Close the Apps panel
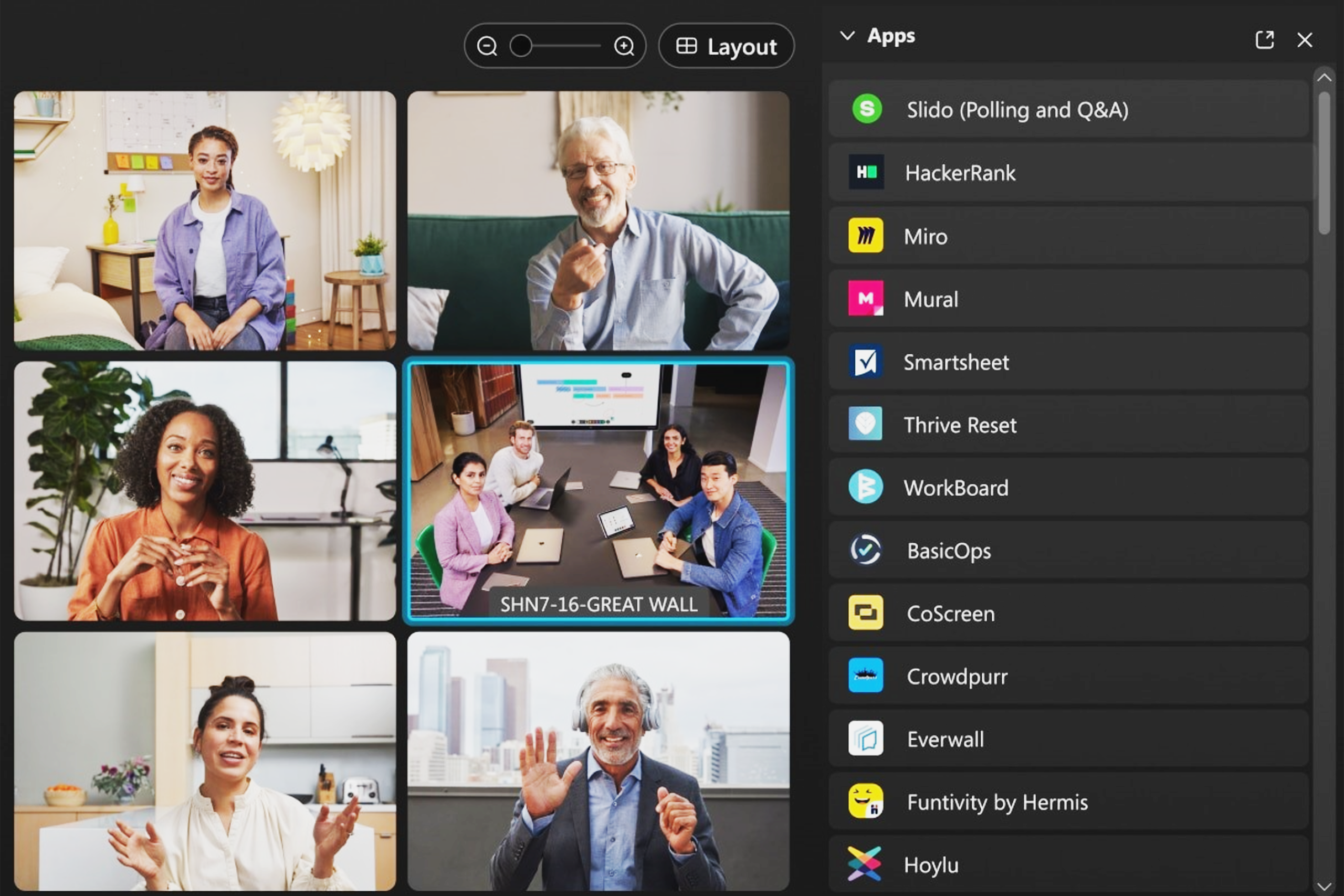Image resolution: width=1344 pixels, height=896 pixels. 1305,39
